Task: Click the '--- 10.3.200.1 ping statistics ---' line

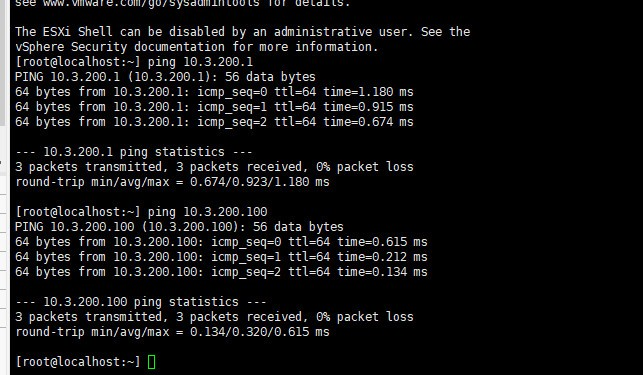Action: point(134,152)
